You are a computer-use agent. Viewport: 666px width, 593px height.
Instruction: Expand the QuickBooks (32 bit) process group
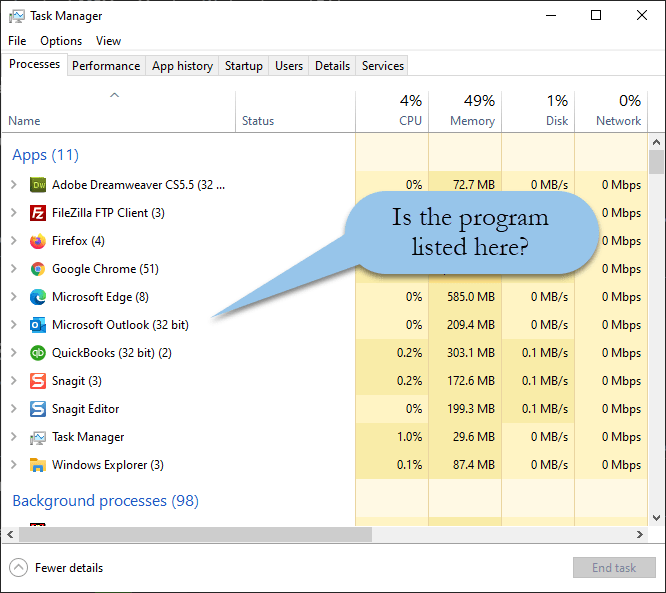(x=14, y=353)
